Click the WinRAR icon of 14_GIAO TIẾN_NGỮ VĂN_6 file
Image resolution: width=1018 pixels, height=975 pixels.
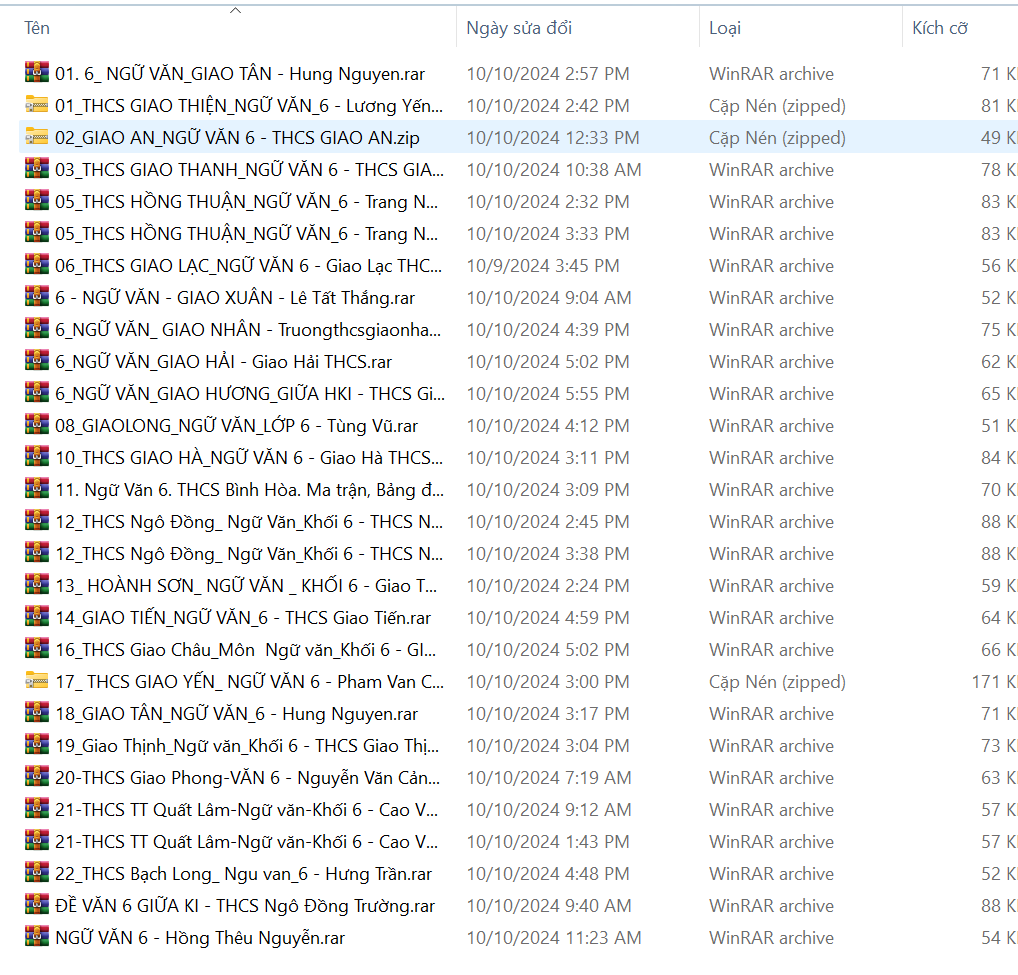[x=37, y=618]
